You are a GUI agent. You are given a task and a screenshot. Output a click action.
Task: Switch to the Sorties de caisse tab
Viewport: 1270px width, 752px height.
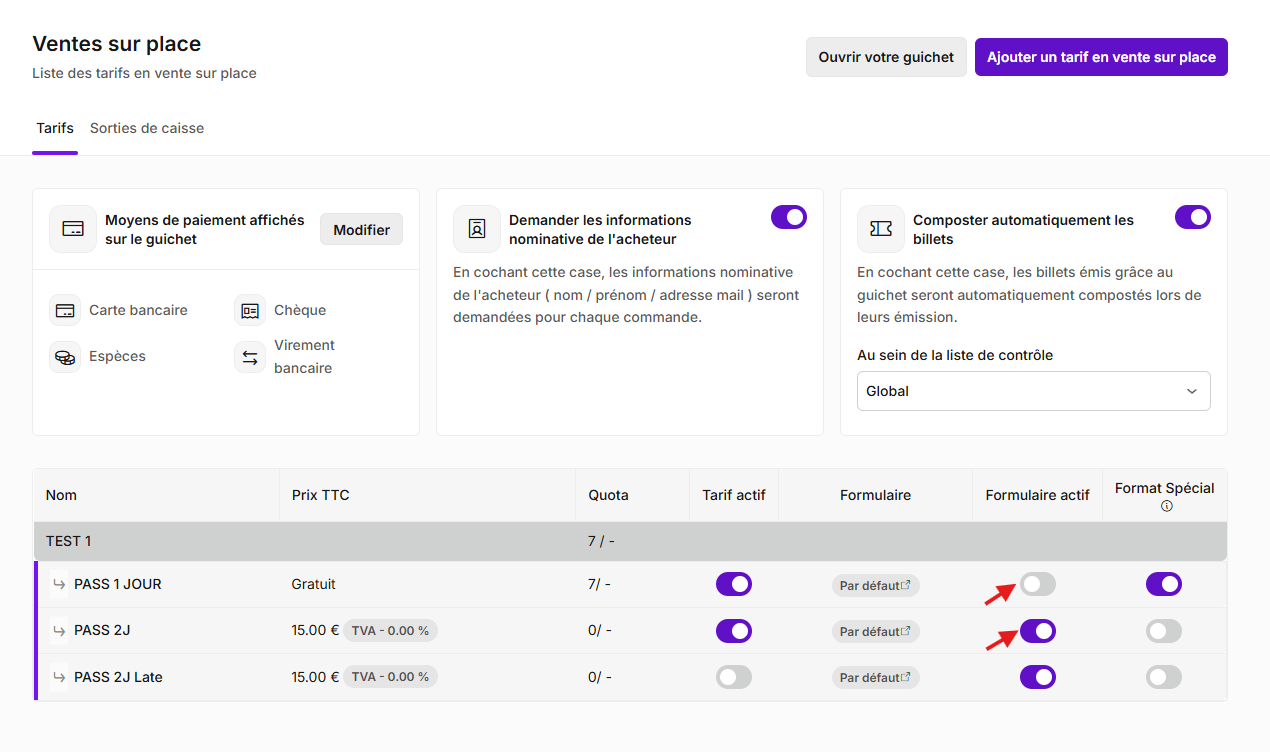pos(147,128)
